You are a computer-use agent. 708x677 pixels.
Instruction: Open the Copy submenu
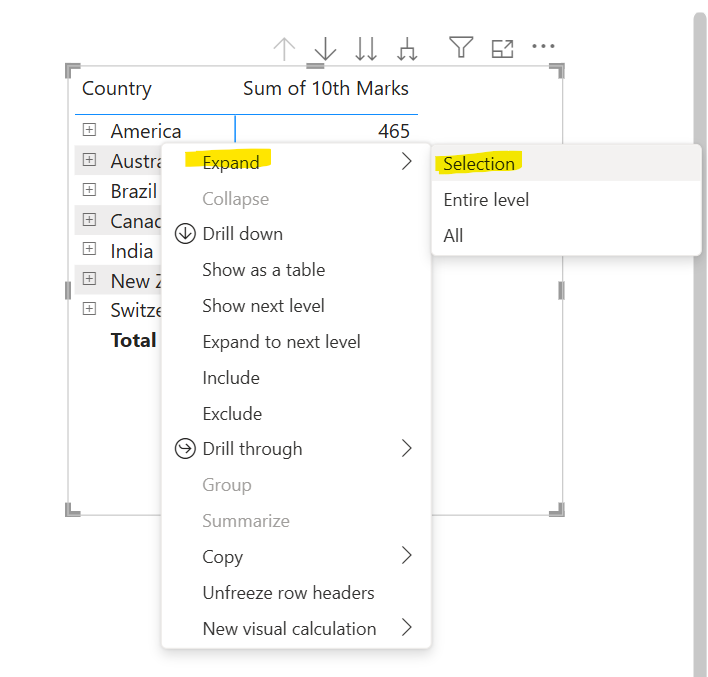point(223,557)
